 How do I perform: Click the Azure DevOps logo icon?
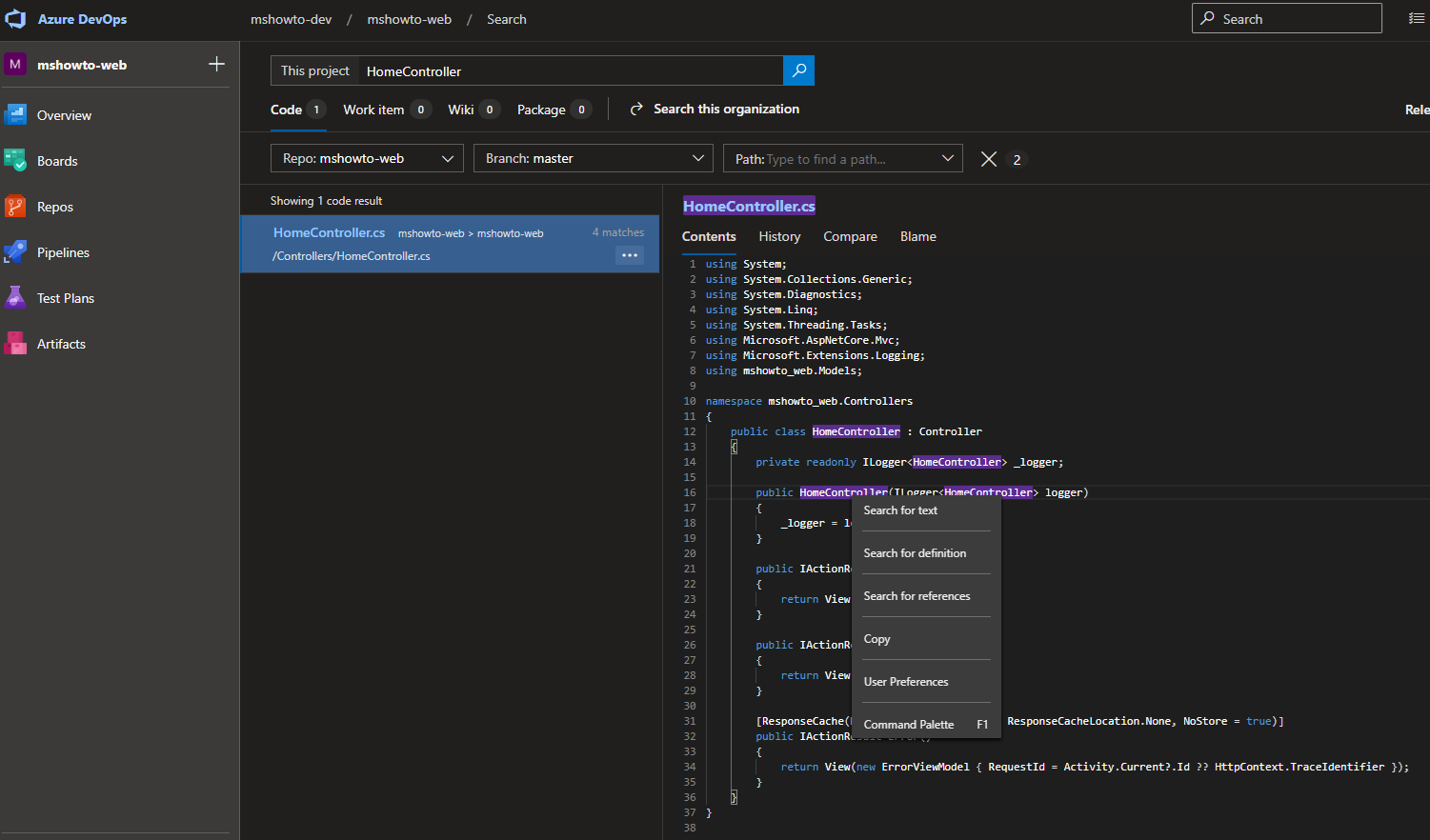15,19
